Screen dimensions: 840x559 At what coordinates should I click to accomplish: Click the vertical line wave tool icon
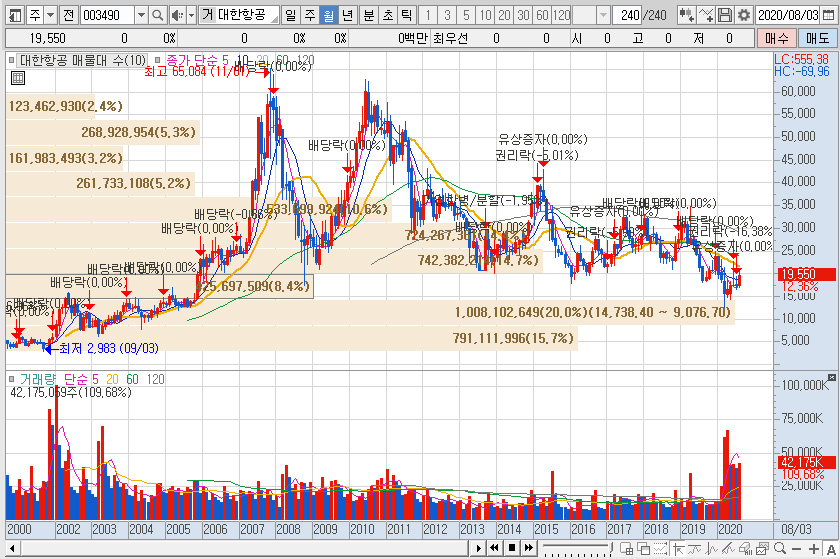coord(711,548)
